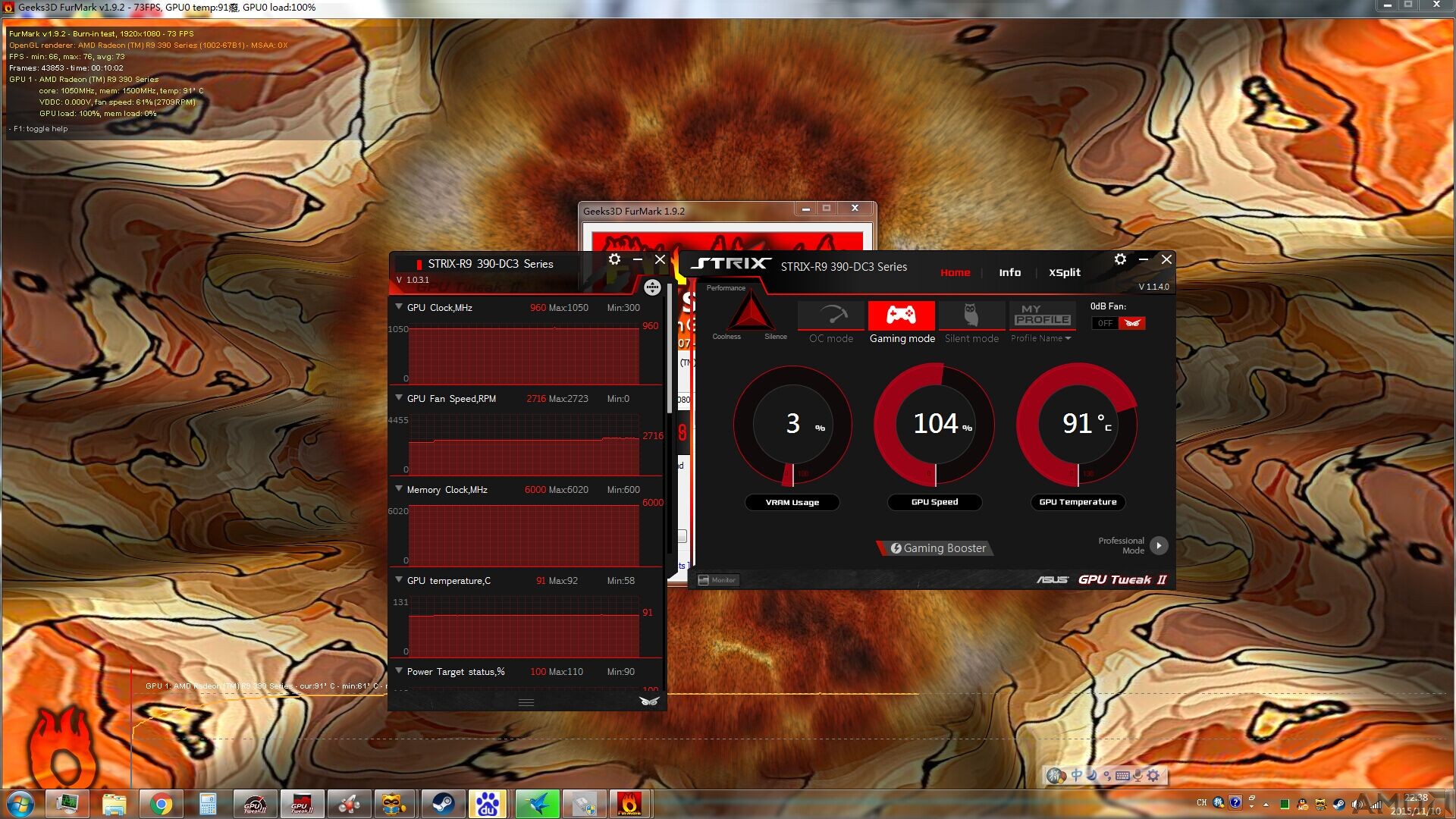This screenshot has height=819, width=1456.
Task: Open FurMark taskbar icon
Action: pyautogui.click(x=629, y=804)
